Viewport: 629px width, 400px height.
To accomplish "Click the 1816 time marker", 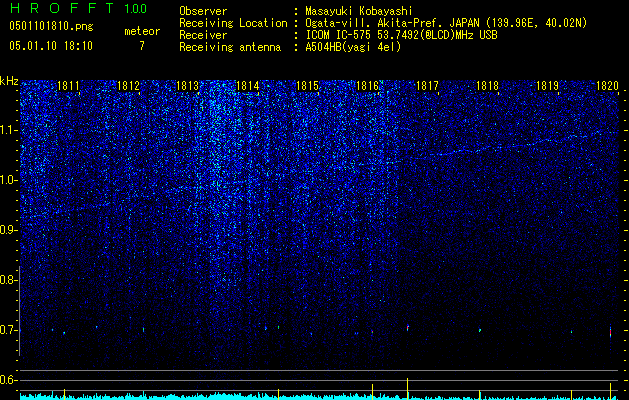I will click(x=367, y=86).
